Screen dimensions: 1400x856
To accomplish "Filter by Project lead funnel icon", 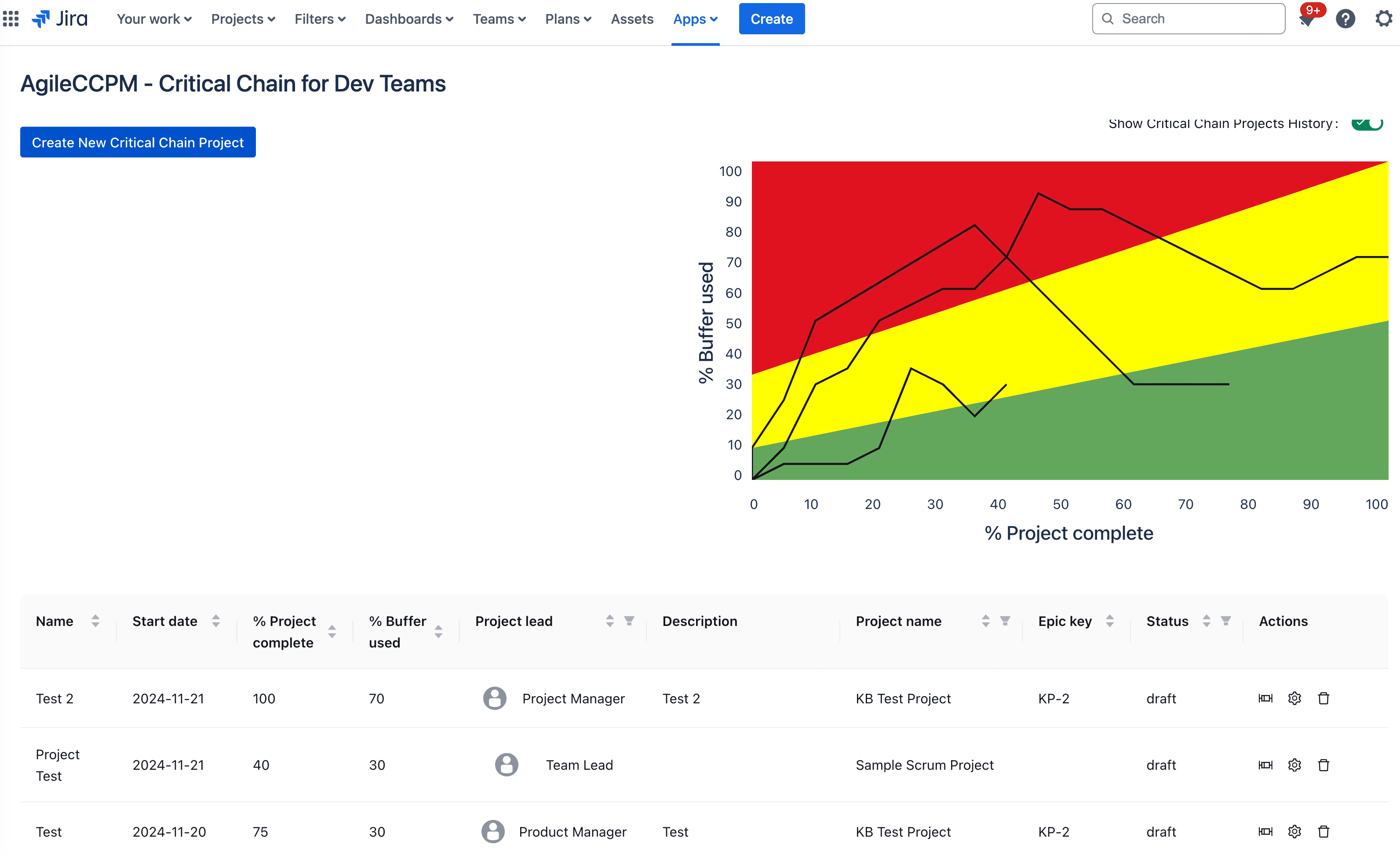I will point(629,621).
